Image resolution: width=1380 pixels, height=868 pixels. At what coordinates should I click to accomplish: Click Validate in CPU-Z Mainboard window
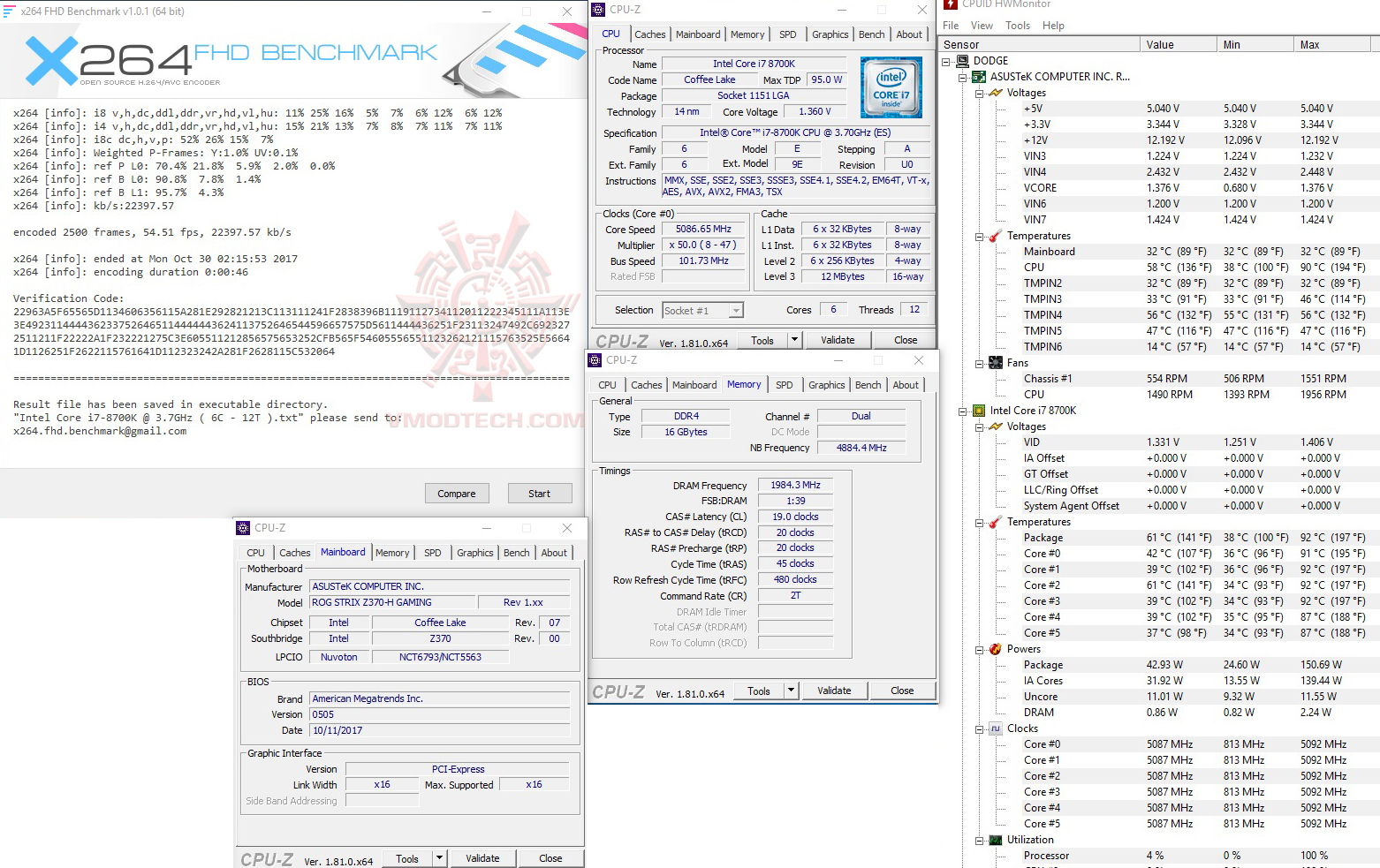tap(483, 857)
